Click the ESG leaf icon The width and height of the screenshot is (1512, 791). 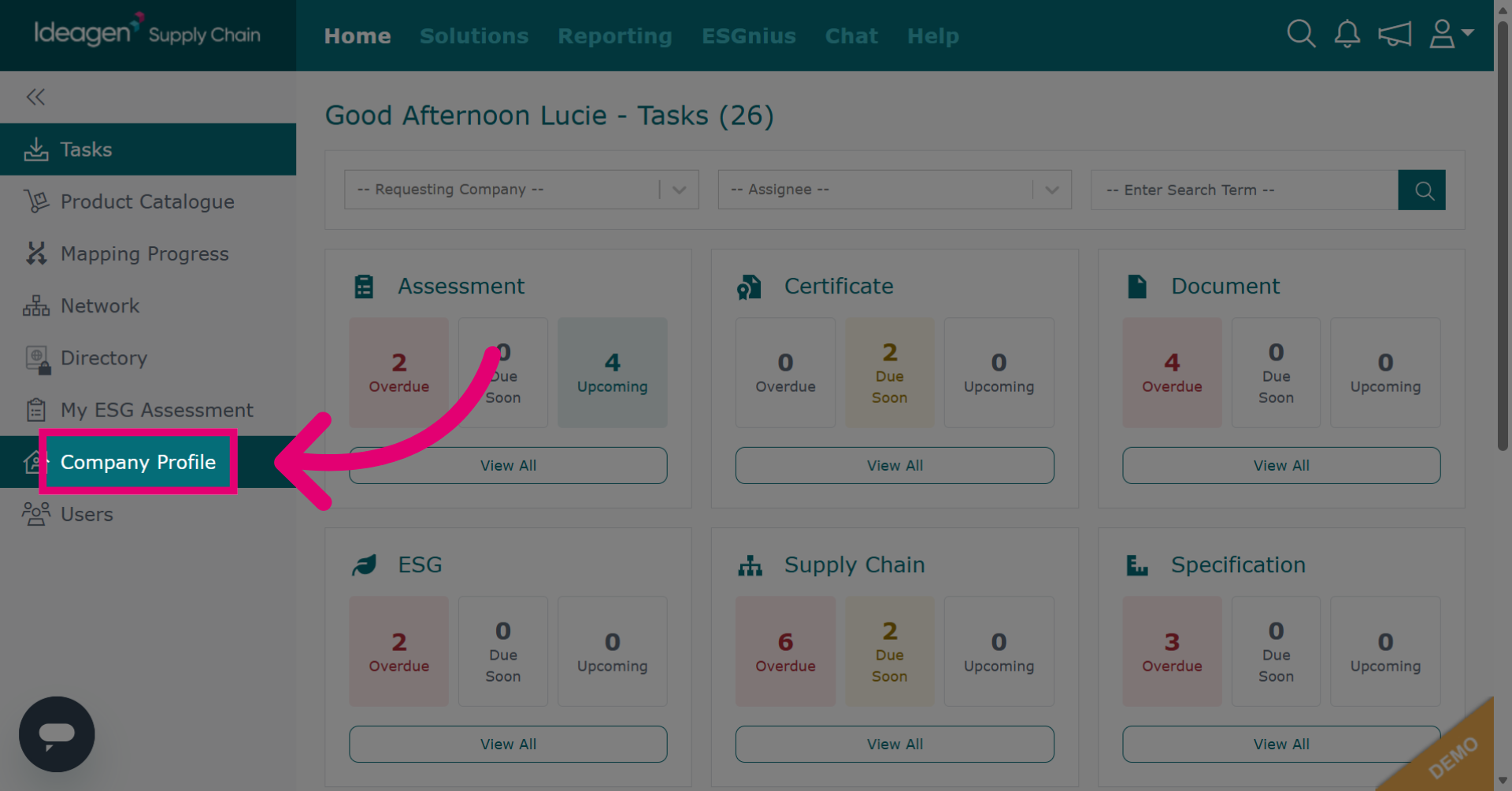[x=364, y=565]
